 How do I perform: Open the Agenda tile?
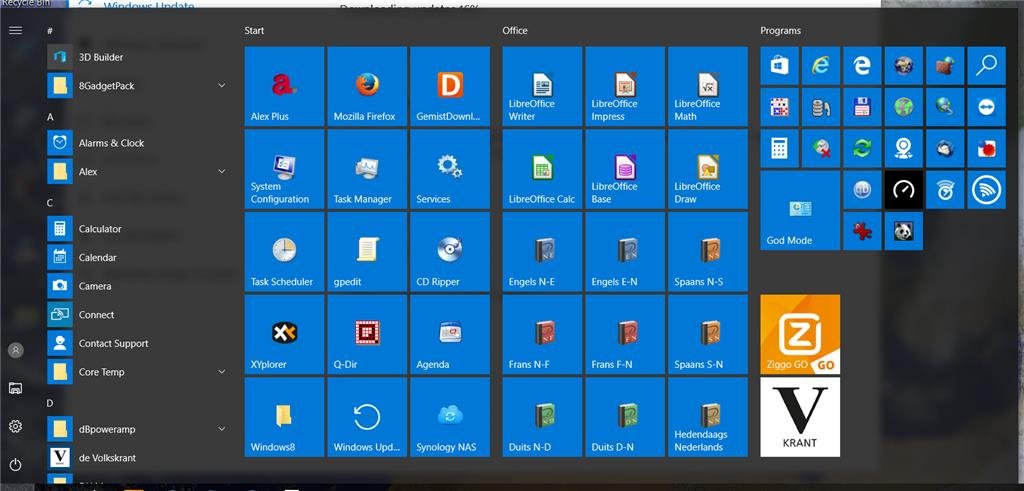[450, 334]
